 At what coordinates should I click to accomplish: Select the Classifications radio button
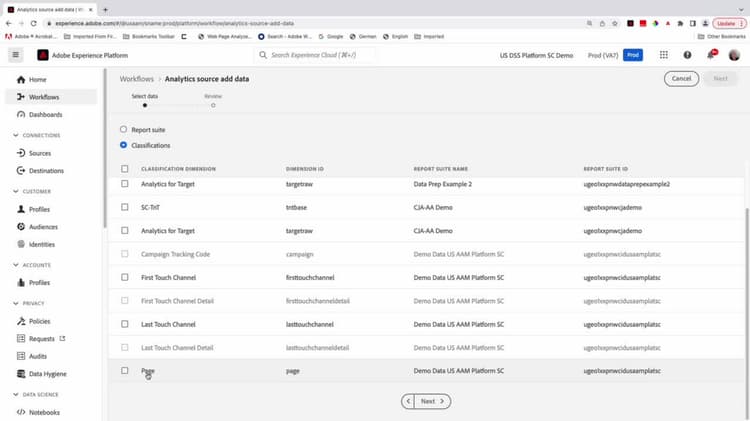click(x=123, y=145)
